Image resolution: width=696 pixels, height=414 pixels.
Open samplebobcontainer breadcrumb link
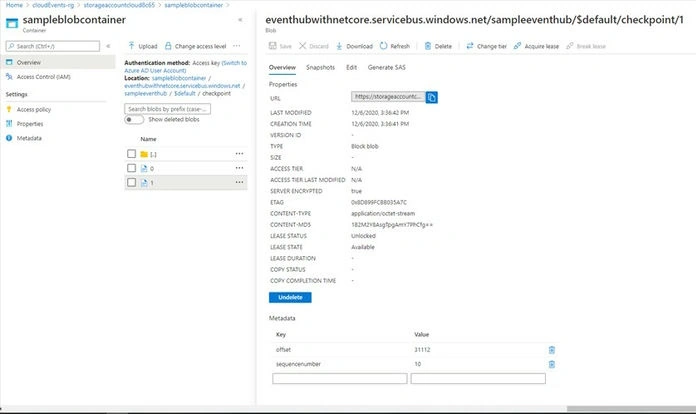194,5
